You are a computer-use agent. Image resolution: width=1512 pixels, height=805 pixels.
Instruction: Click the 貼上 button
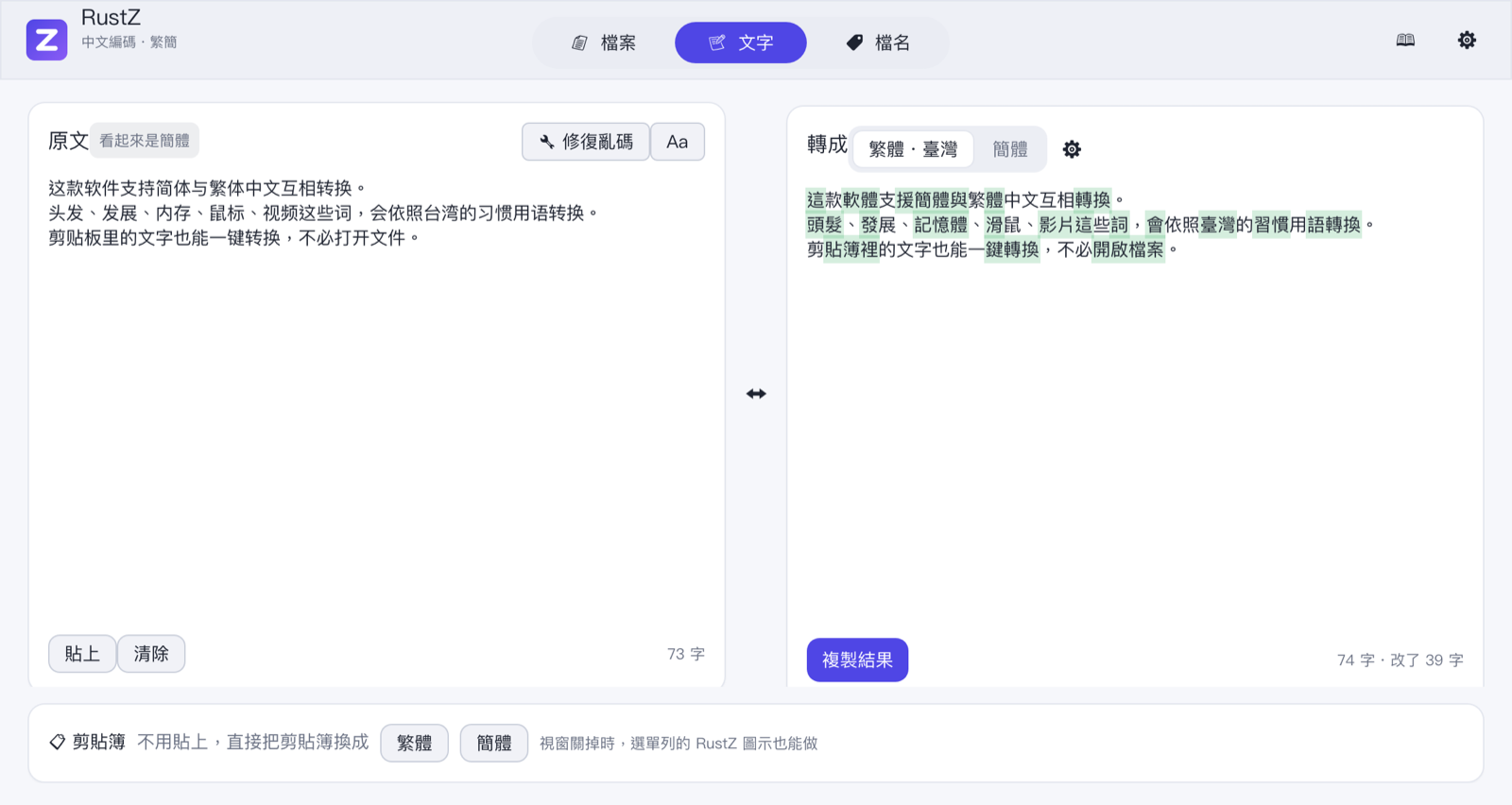click(x=82, y=654)
